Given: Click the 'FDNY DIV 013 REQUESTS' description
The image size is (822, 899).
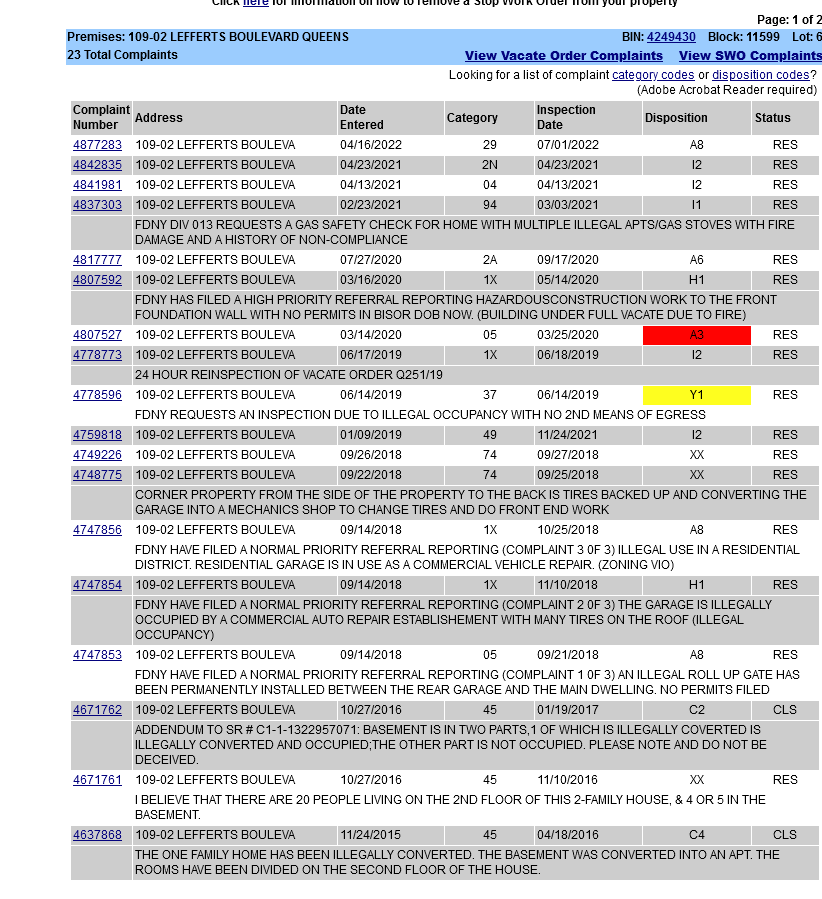Looking at the screenshot, I should [465, 233].
